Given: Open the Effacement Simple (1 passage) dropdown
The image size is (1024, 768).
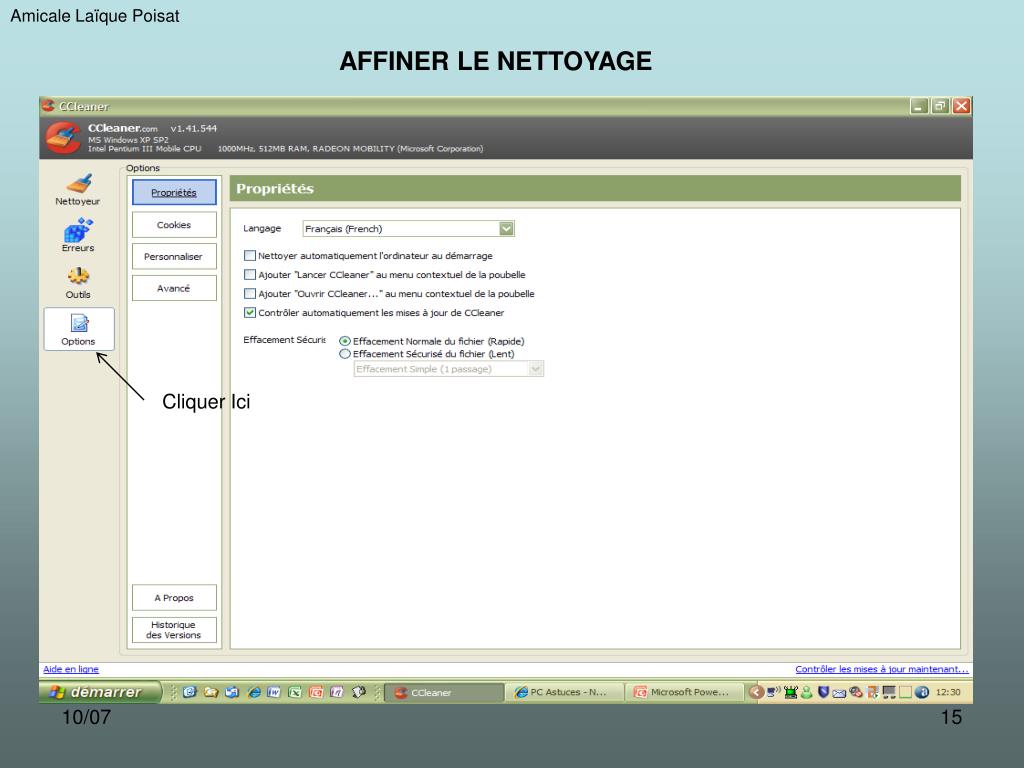Looking at the screenshot, I should click(449, 369).
